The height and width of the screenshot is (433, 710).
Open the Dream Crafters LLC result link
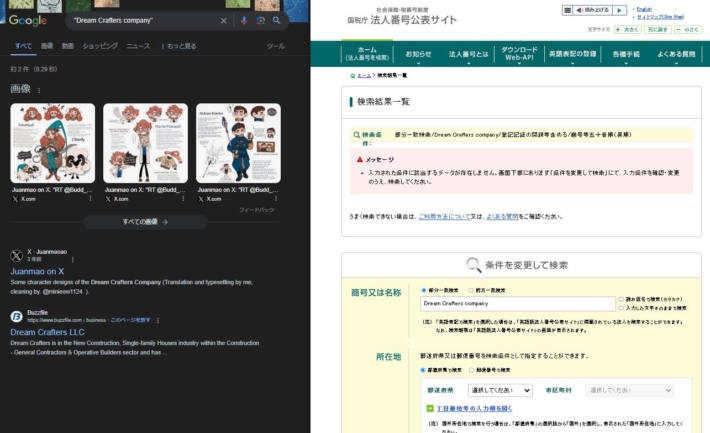(x=48, y=332)
